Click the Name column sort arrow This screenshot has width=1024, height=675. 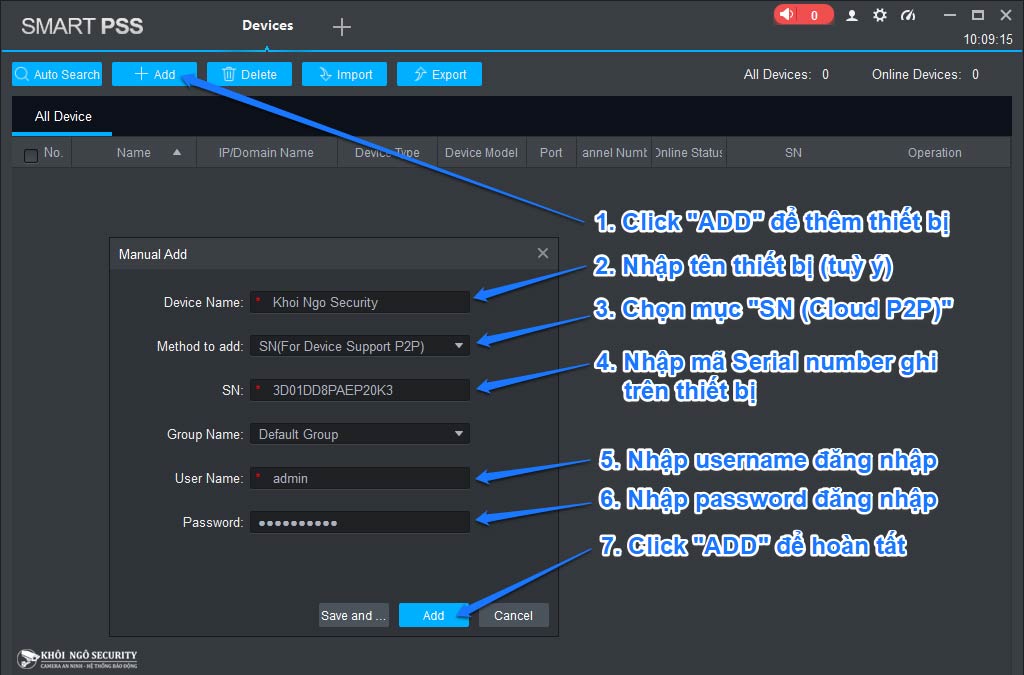(x=176, y=152)
